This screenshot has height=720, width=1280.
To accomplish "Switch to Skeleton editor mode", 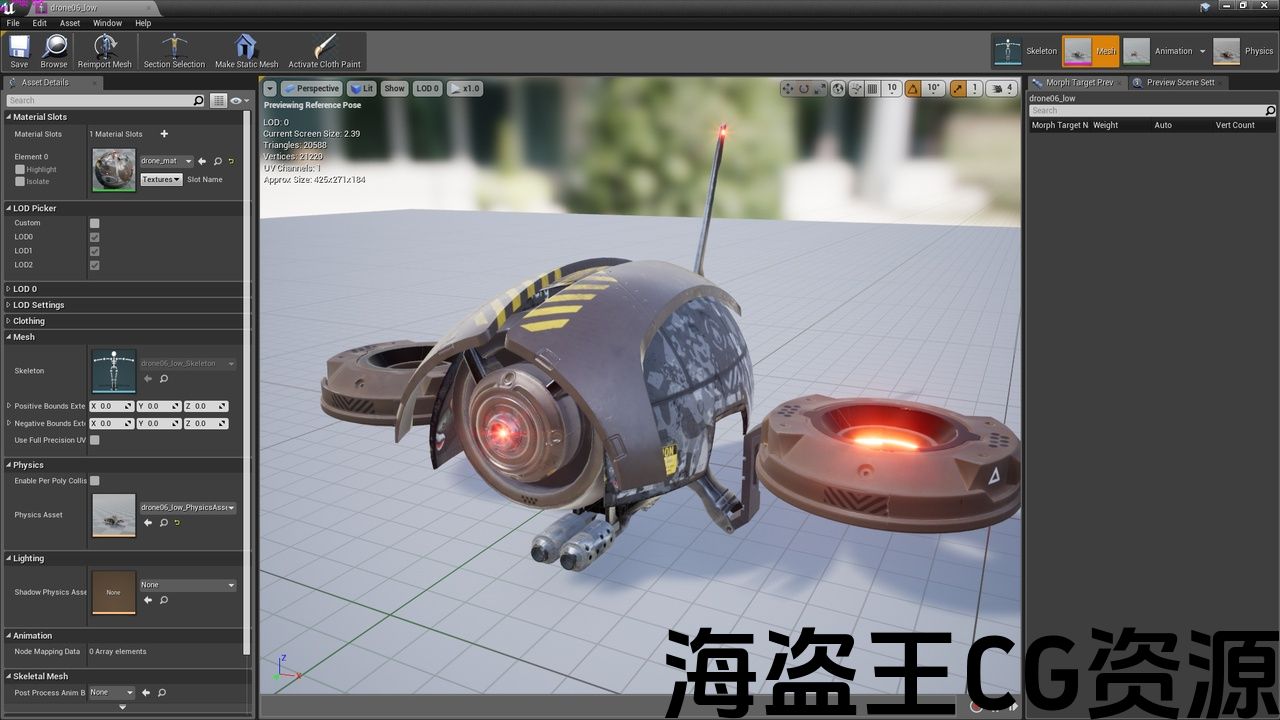I will pos(1026,51).
